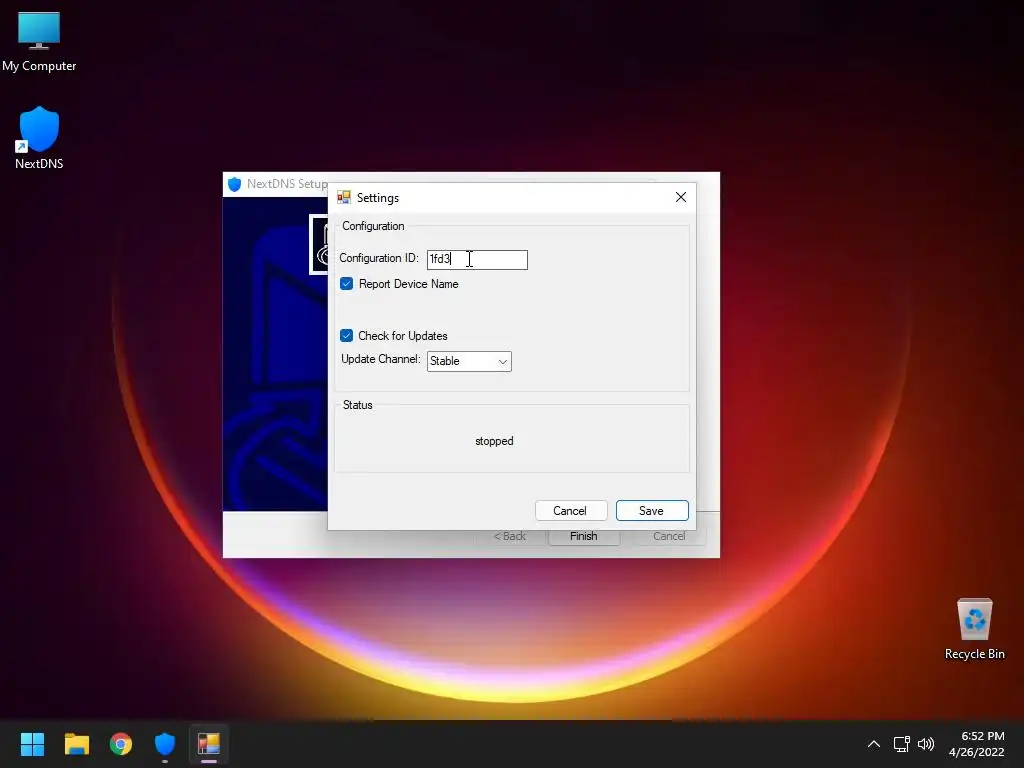The width and height of the screenshot is (1024, 768).
Task: Open the My Computer desktop icon
Action: coord(39,40)
